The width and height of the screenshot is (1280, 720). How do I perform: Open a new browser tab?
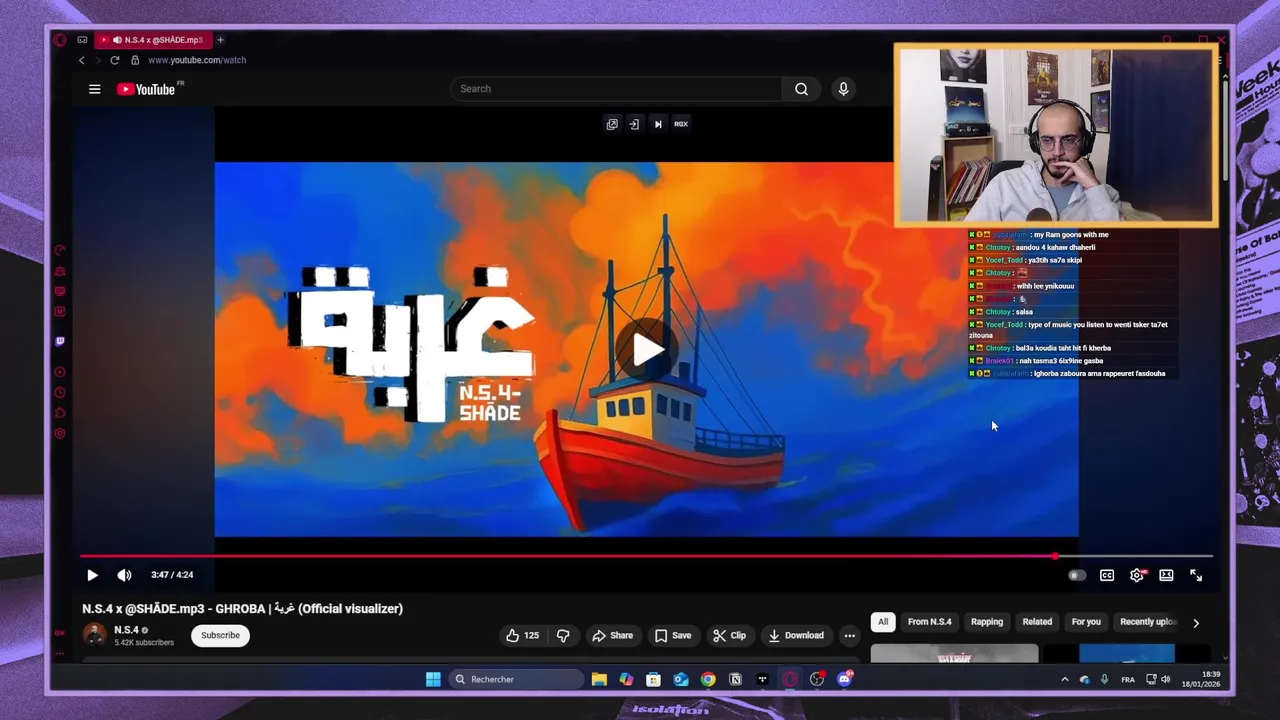tap(220, 40)
